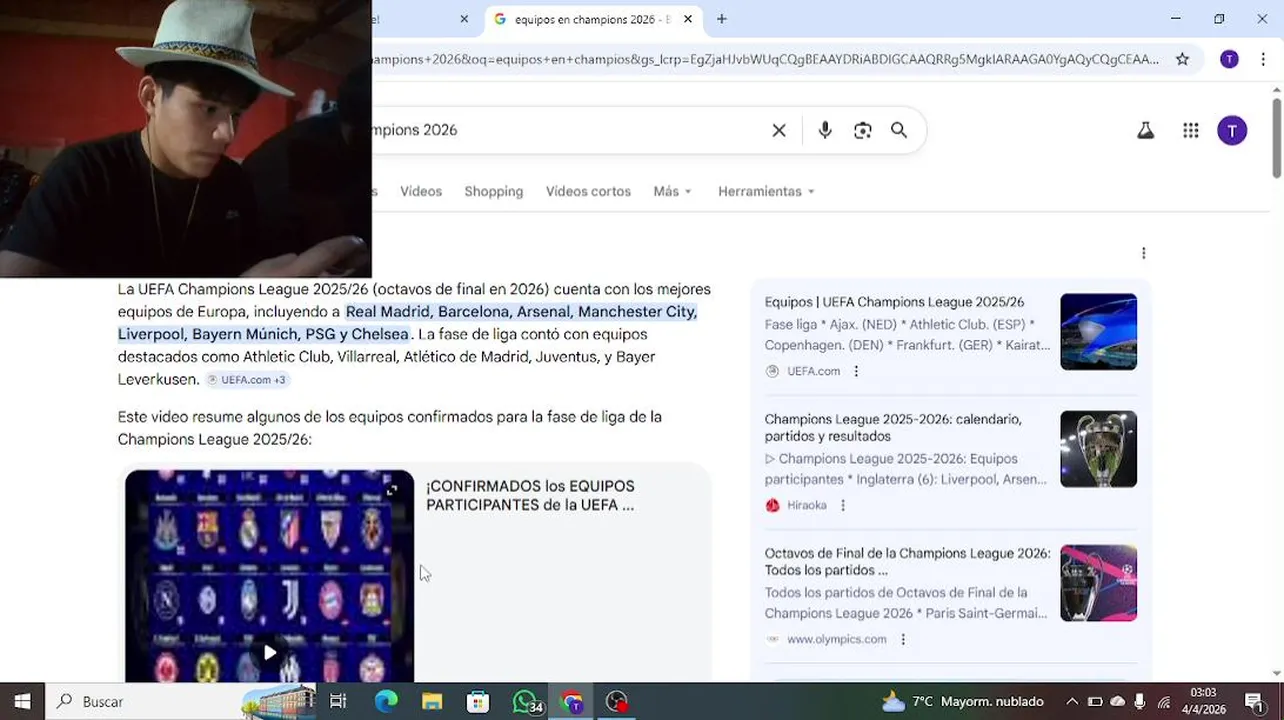
Task: Switch to Chrome on the taskbar
Action: coord(572,701)
